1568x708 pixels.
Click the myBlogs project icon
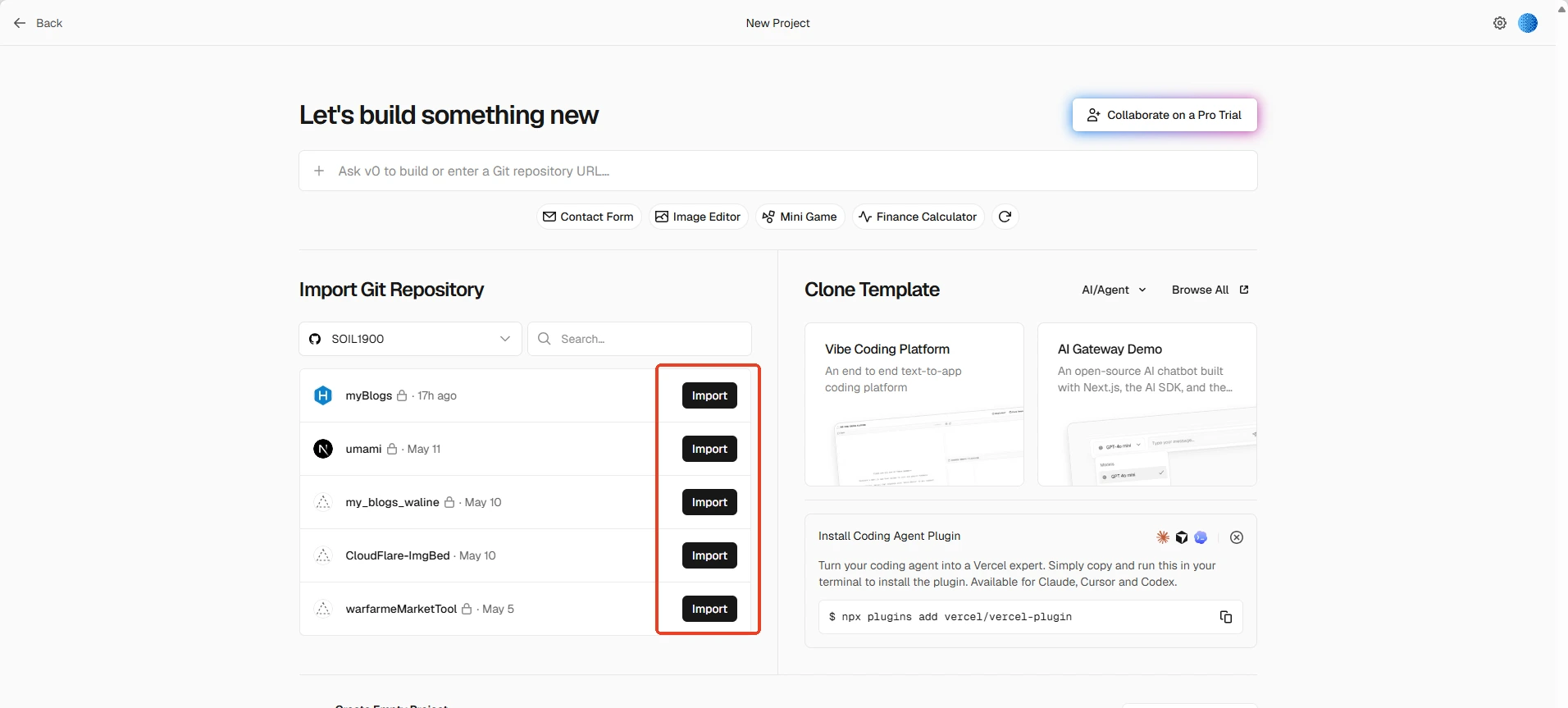click(323, 395)
